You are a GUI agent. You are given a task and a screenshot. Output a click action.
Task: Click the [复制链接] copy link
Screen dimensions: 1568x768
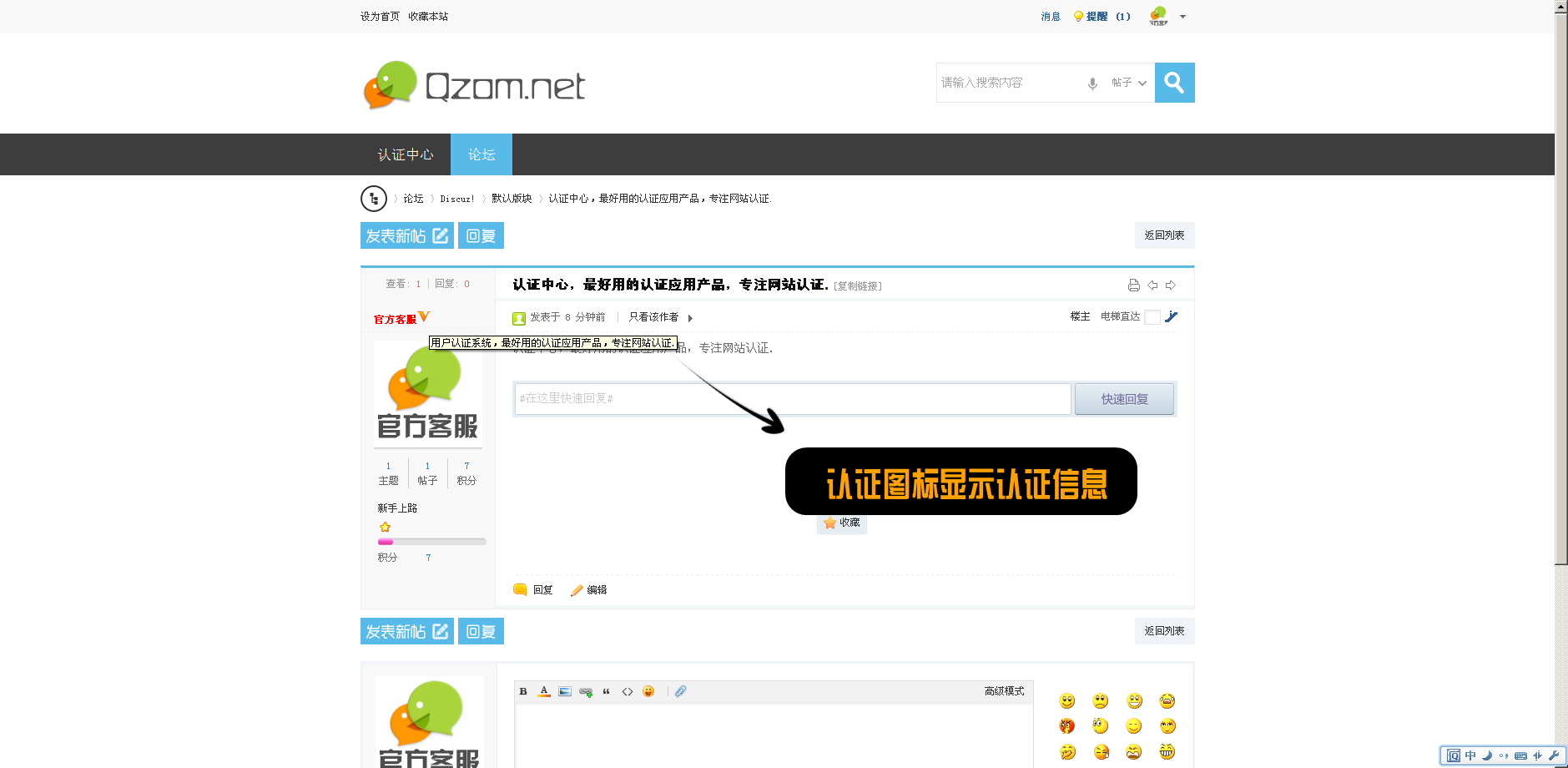pos(858,286)
